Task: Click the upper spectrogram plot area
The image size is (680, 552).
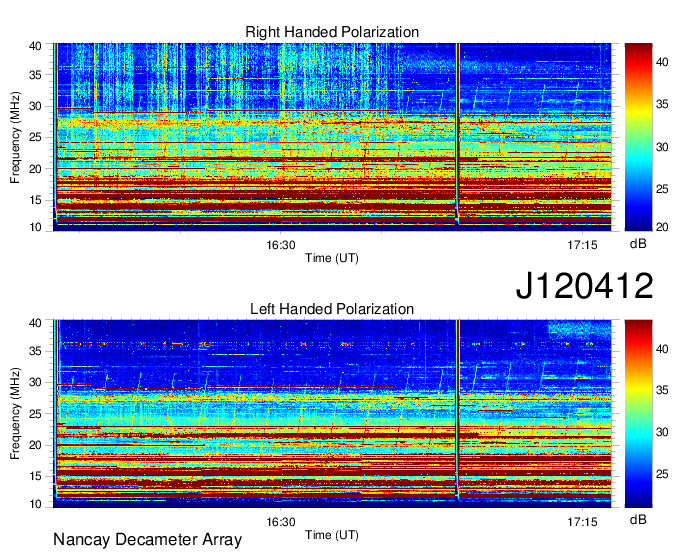Action: [332, 137]
